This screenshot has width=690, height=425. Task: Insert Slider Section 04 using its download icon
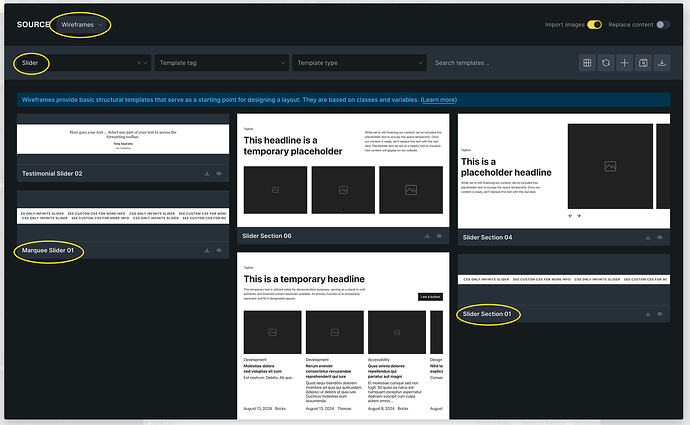point(648,238)
